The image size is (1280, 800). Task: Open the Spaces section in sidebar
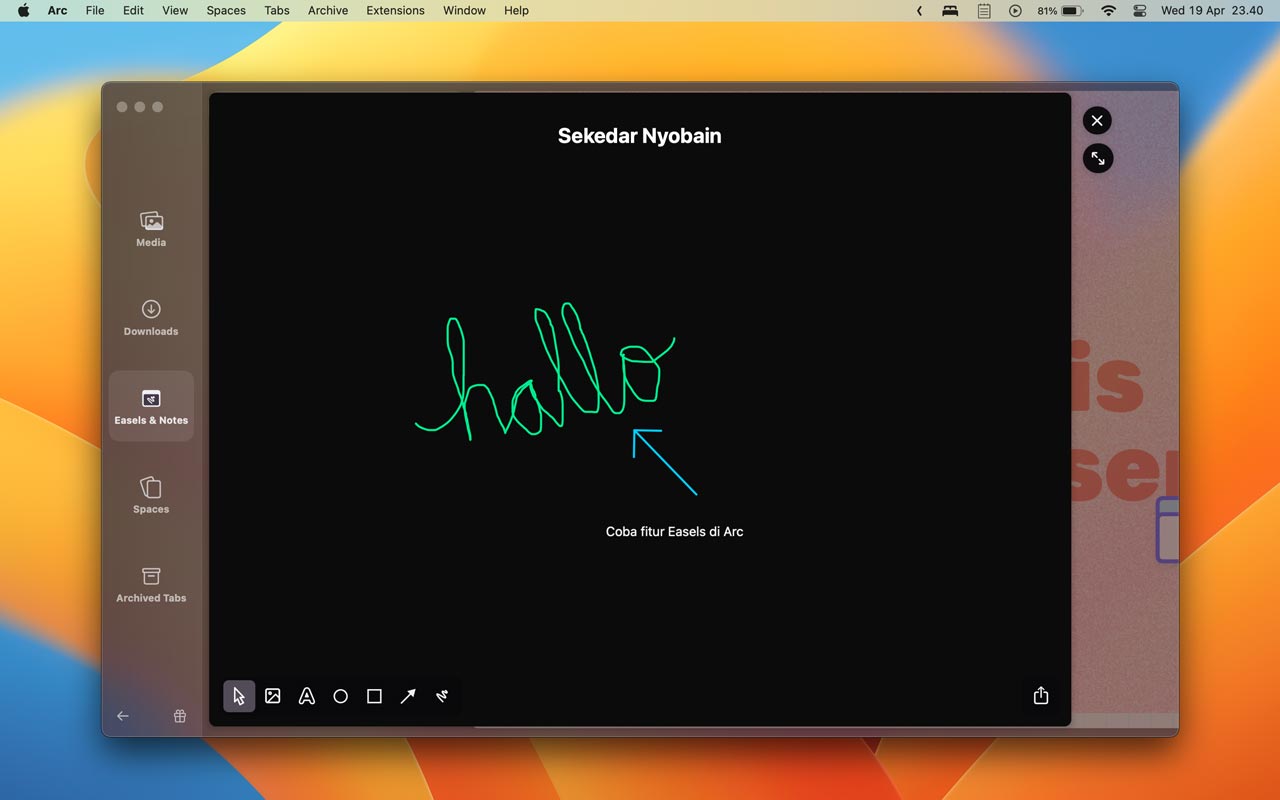click(x=151, y=496)
